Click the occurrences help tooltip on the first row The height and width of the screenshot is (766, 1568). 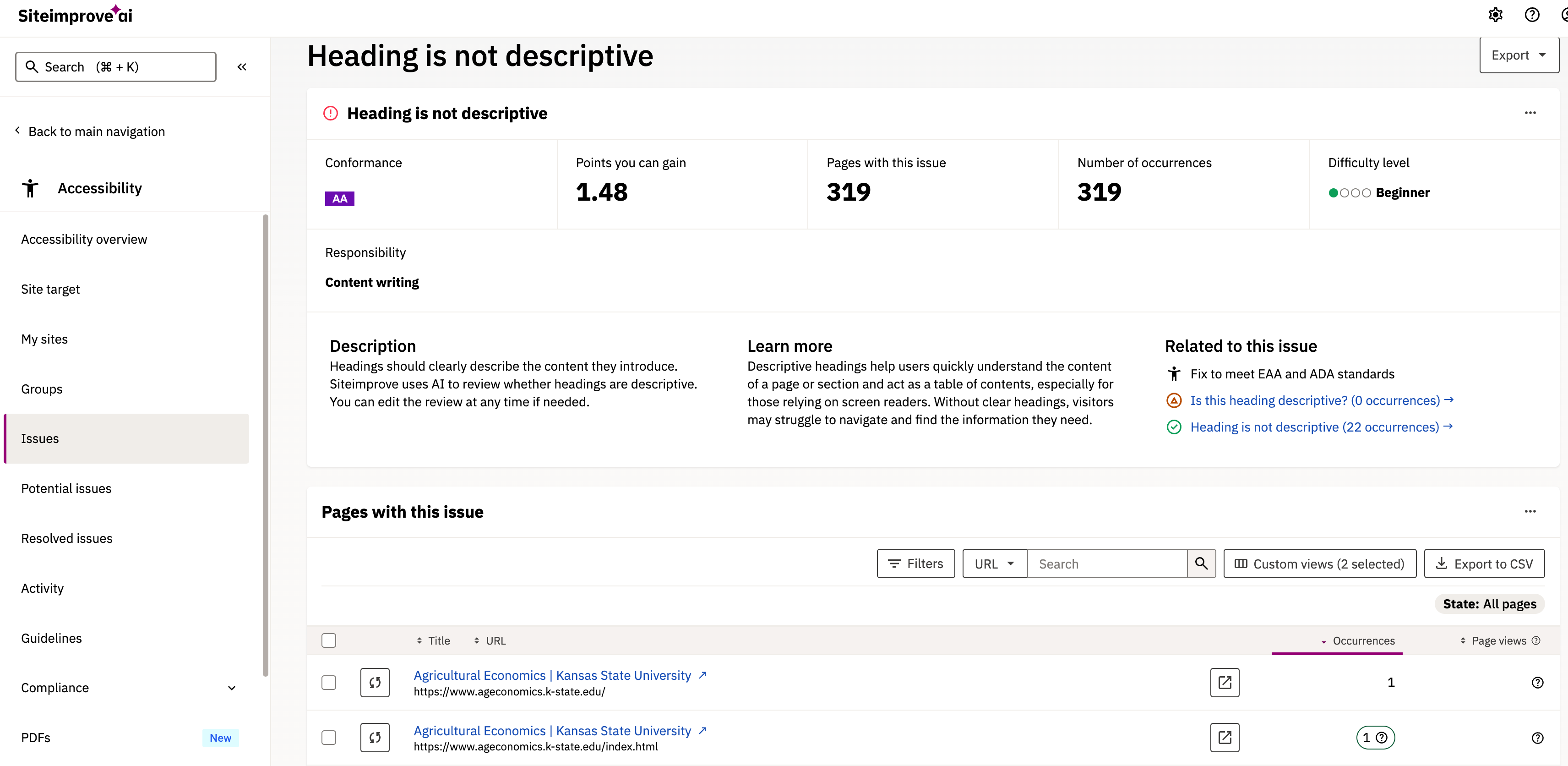pyautogui.click(x=1538, y=682)
